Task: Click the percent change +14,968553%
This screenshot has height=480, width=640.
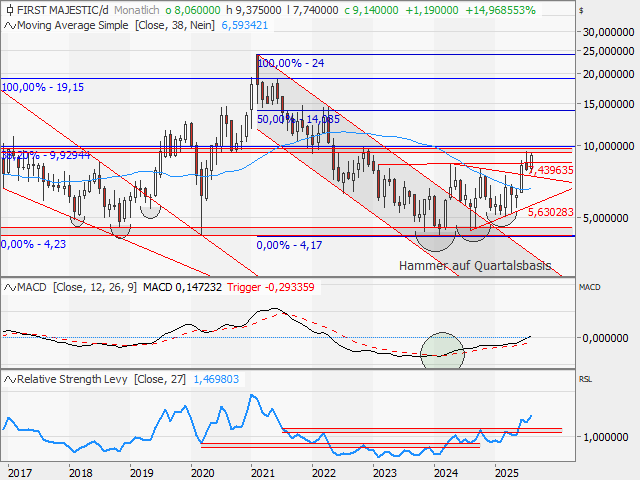Action: pyautogui.click(x=500, y=10)
